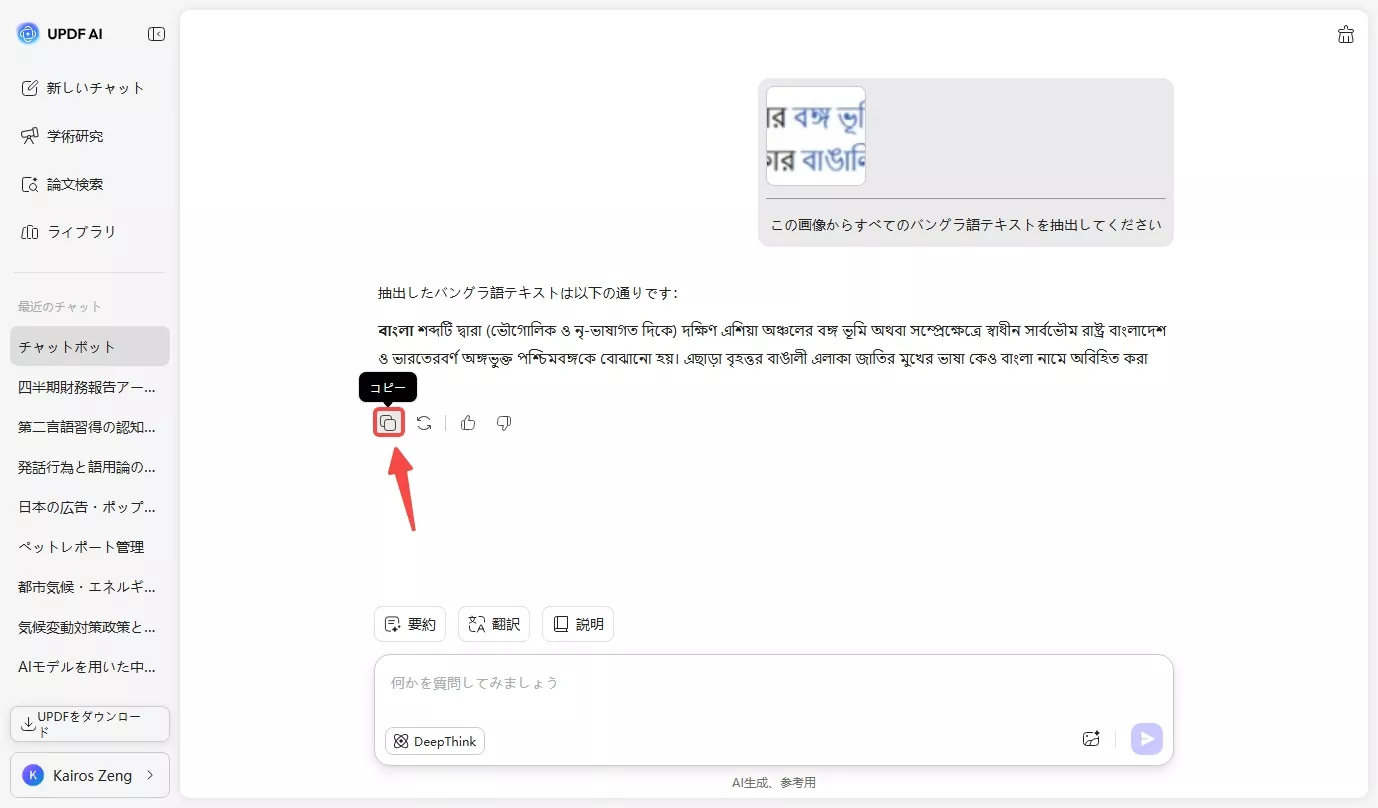The image size is (1378, 808).
Task: Collapse the sidebar panel toggle icon
Action: point(156,34)
